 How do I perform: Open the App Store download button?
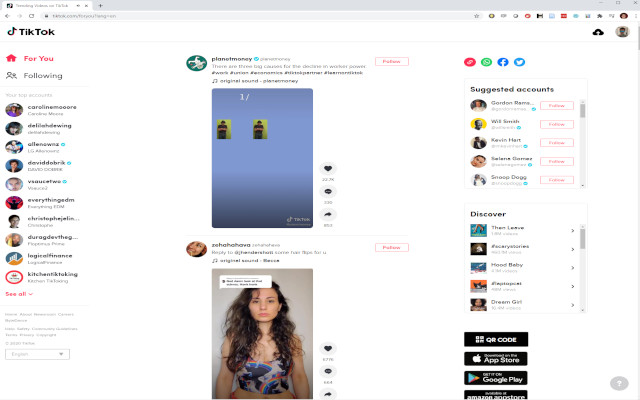(496, 358)
